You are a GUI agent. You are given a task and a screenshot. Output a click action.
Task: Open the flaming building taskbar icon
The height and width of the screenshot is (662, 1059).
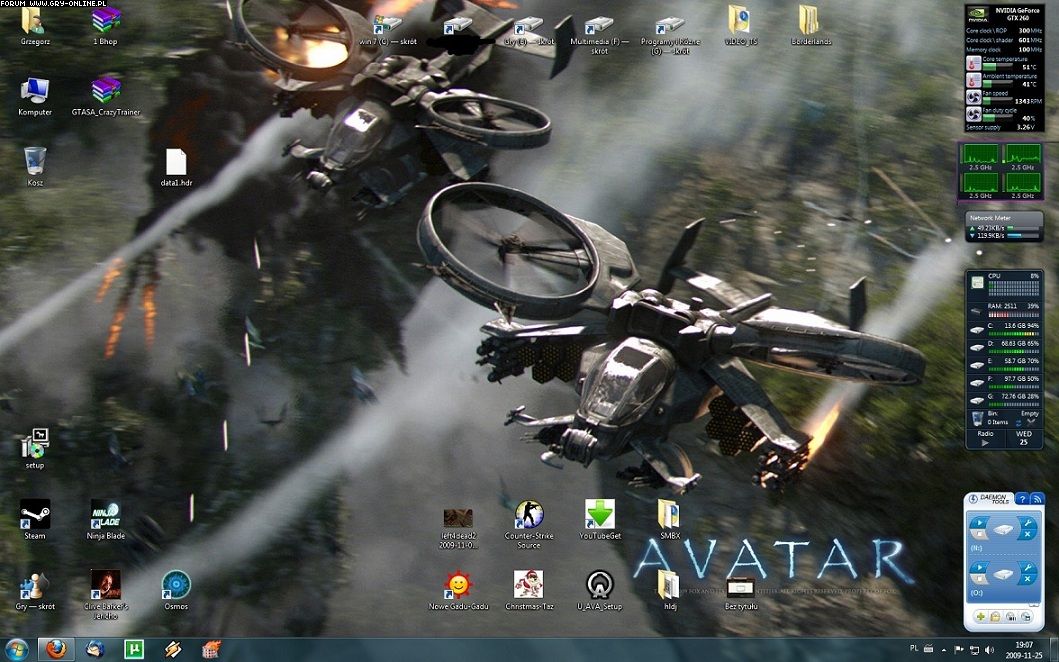point(211,649)
